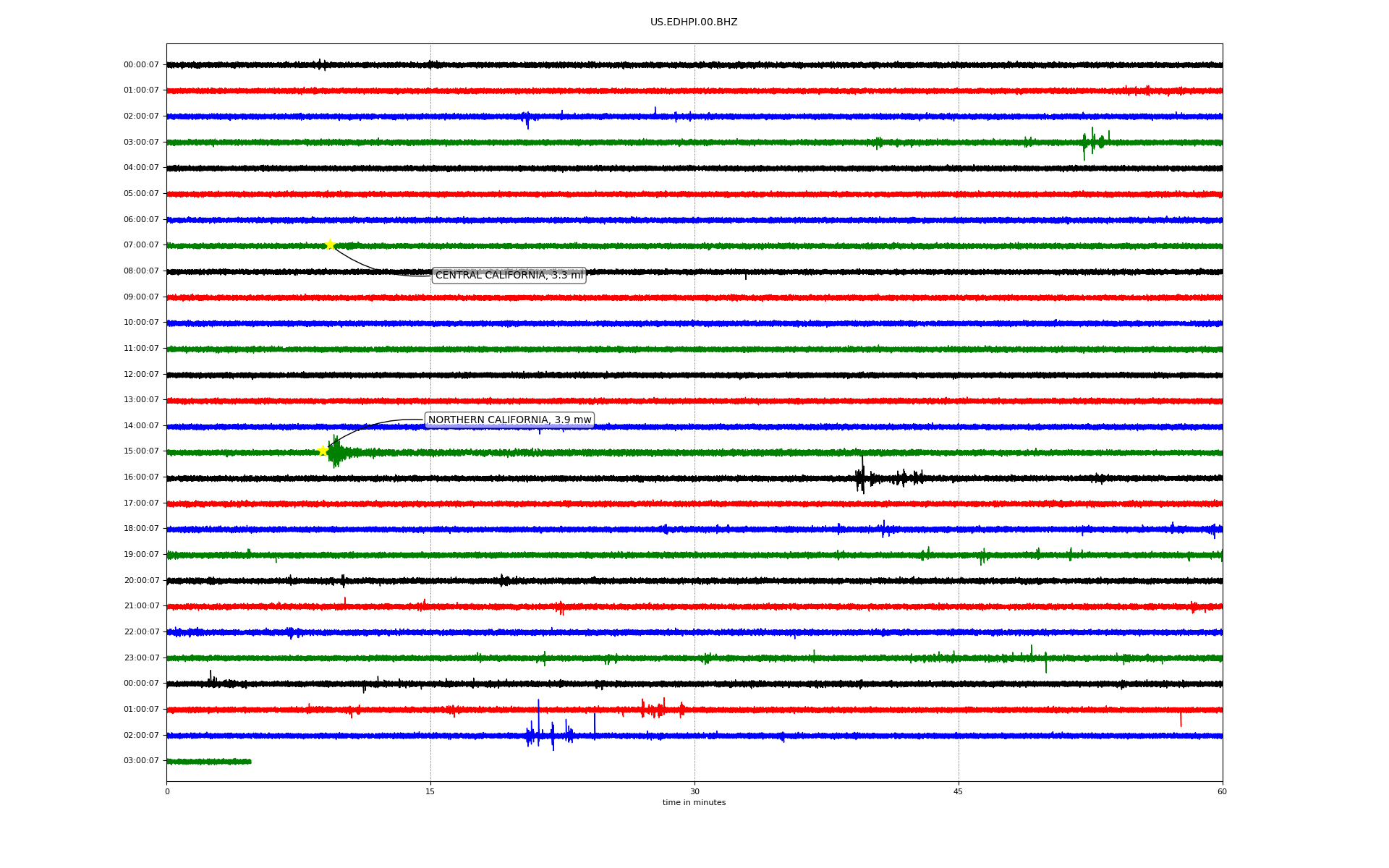Click the short green trace on the last row

(x=208, y=761)
